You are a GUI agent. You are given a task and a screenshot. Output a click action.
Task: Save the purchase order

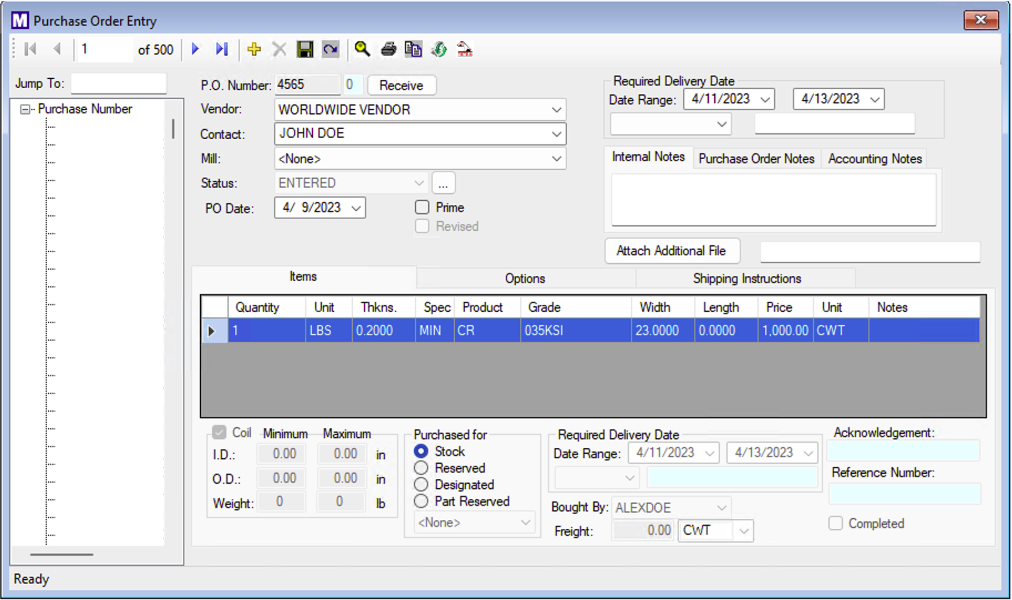pos(306,49)
